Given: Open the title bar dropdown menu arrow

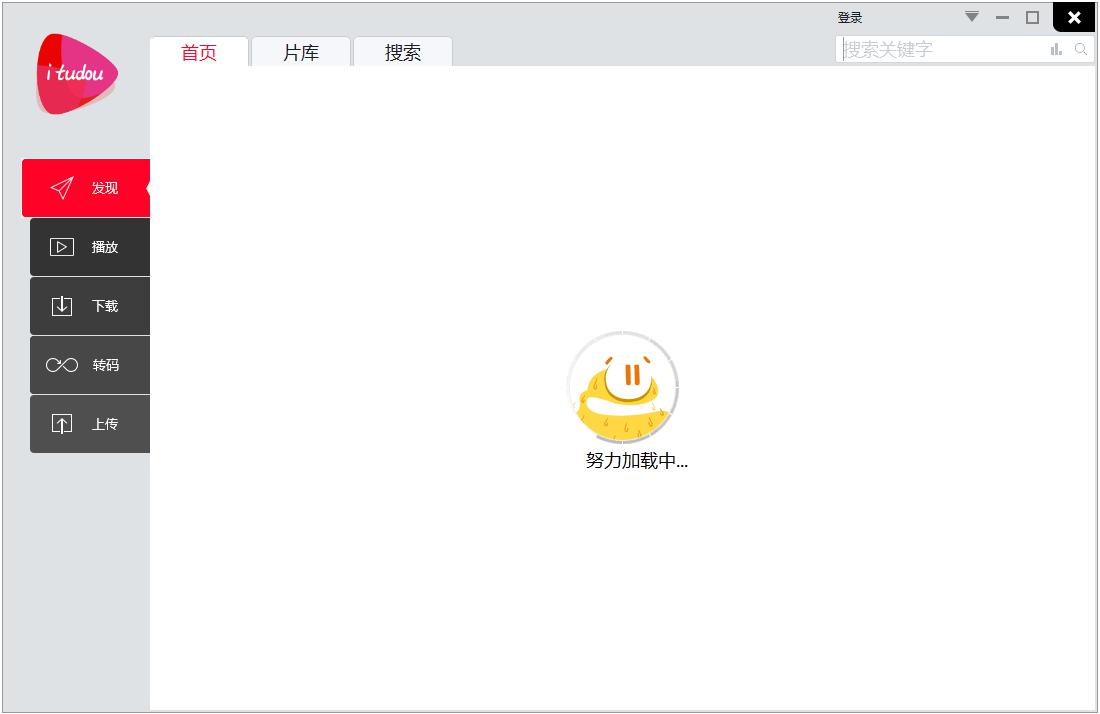Looking at the screenshot, I should click(x=972, y=17).
